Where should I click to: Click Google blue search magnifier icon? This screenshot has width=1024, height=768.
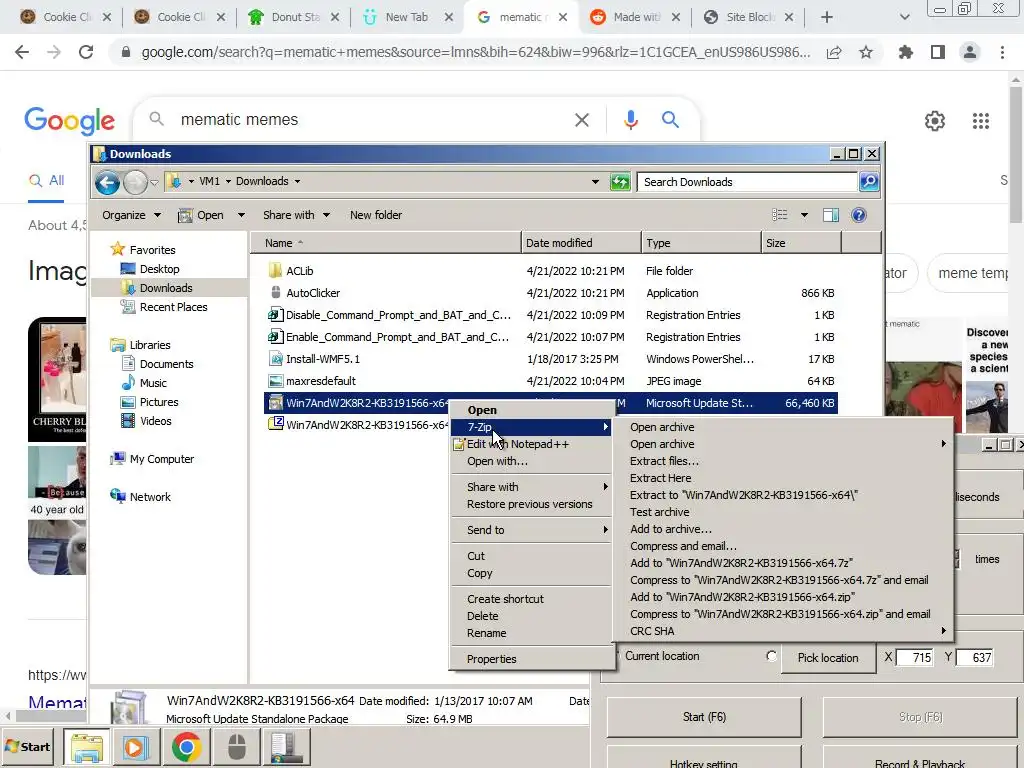point(670,120)
